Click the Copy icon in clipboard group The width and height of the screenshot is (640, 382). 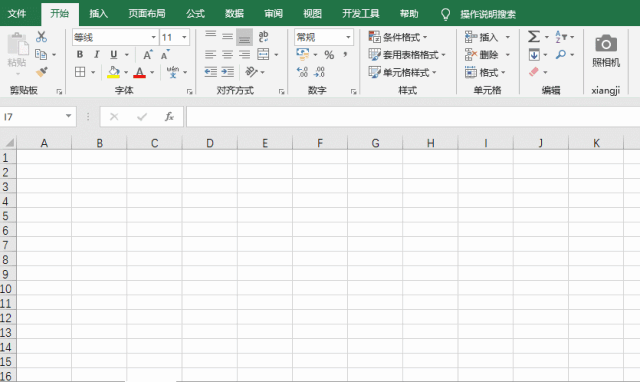[41, 54]
